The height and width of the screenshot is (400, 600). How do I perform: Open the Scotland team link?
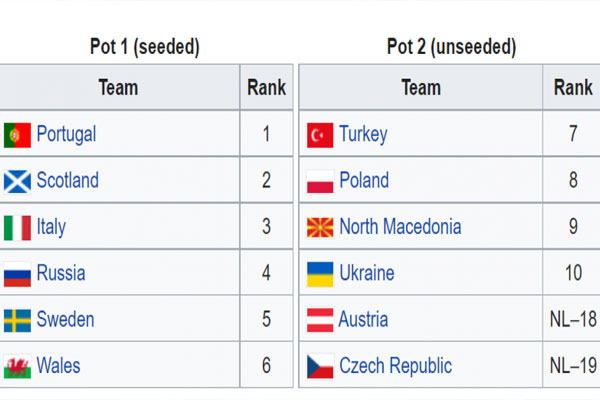[x=67, y=180]
